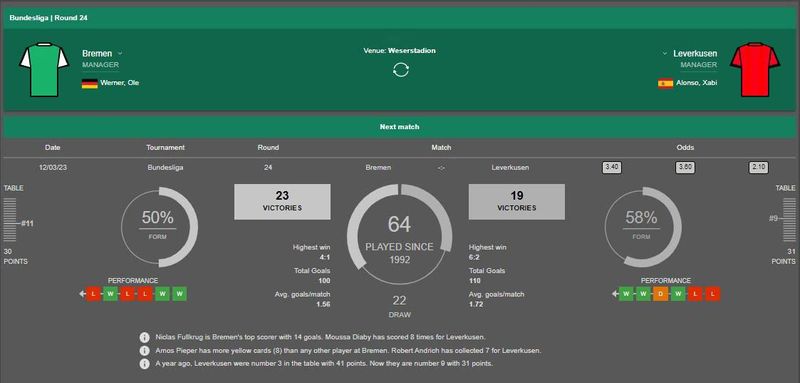Select the 3.80 draw odds
This screenshot has height=383, width=800.
coord(685,167)
